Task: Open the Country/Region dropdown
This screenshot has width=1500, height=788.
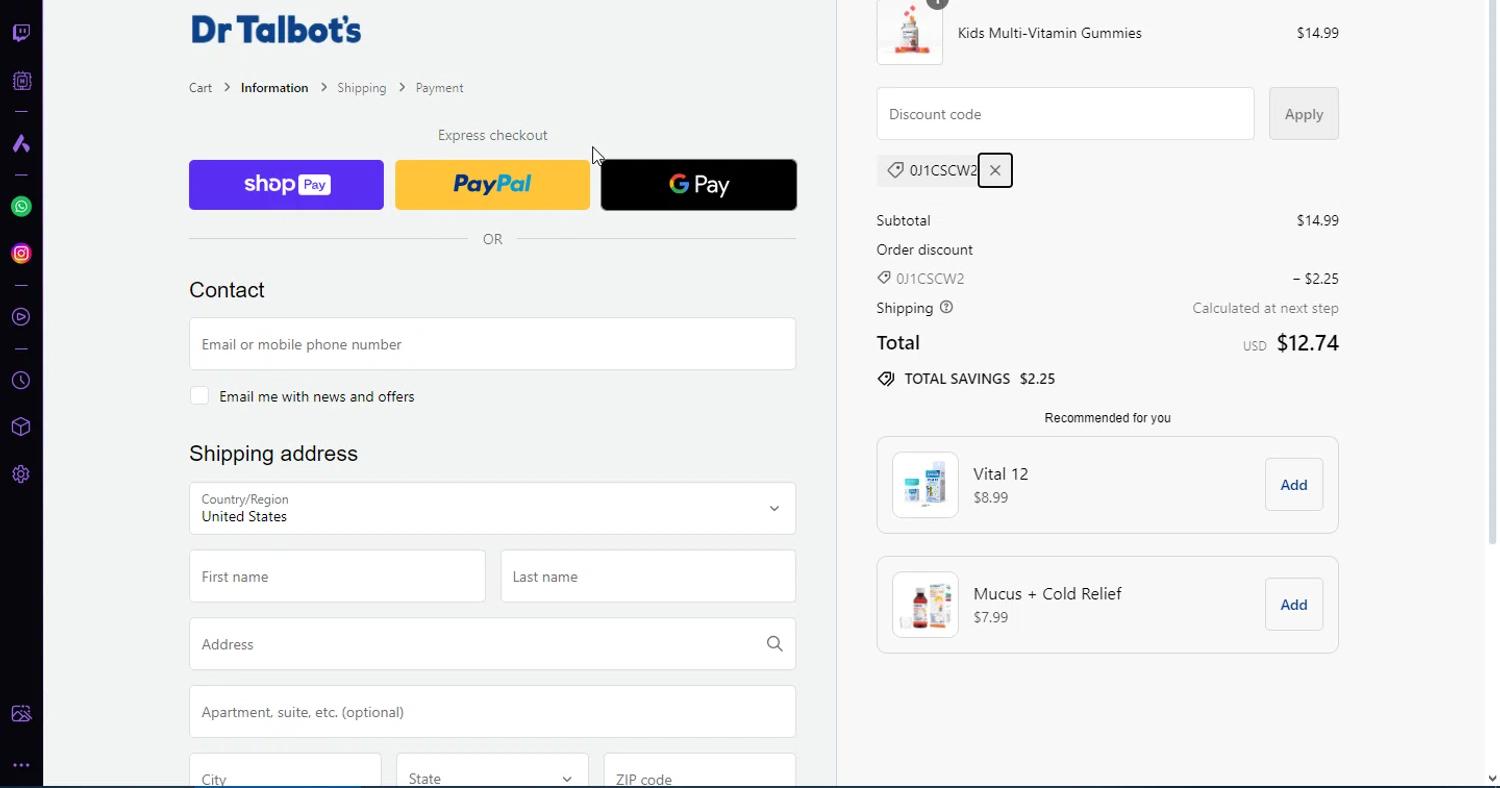Action: tap(492, 508)
